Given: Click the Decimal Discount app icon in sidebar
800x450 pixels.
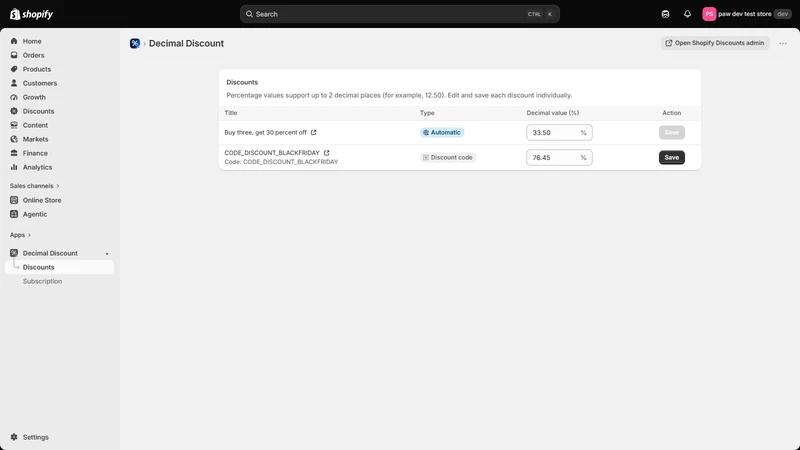Looking at the screenshot, I should 14,253.
